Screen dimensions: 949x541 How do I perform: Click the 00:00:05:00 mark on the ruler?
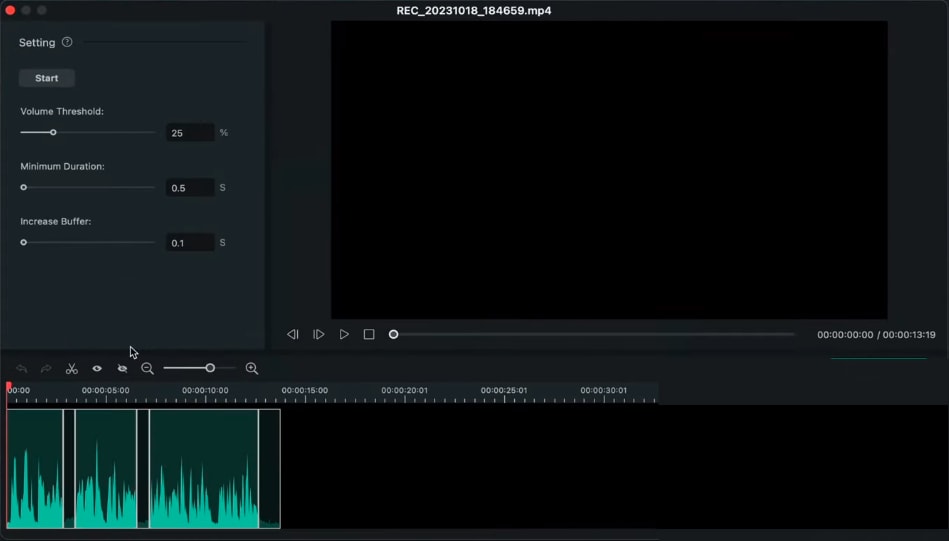click(105, 390)
